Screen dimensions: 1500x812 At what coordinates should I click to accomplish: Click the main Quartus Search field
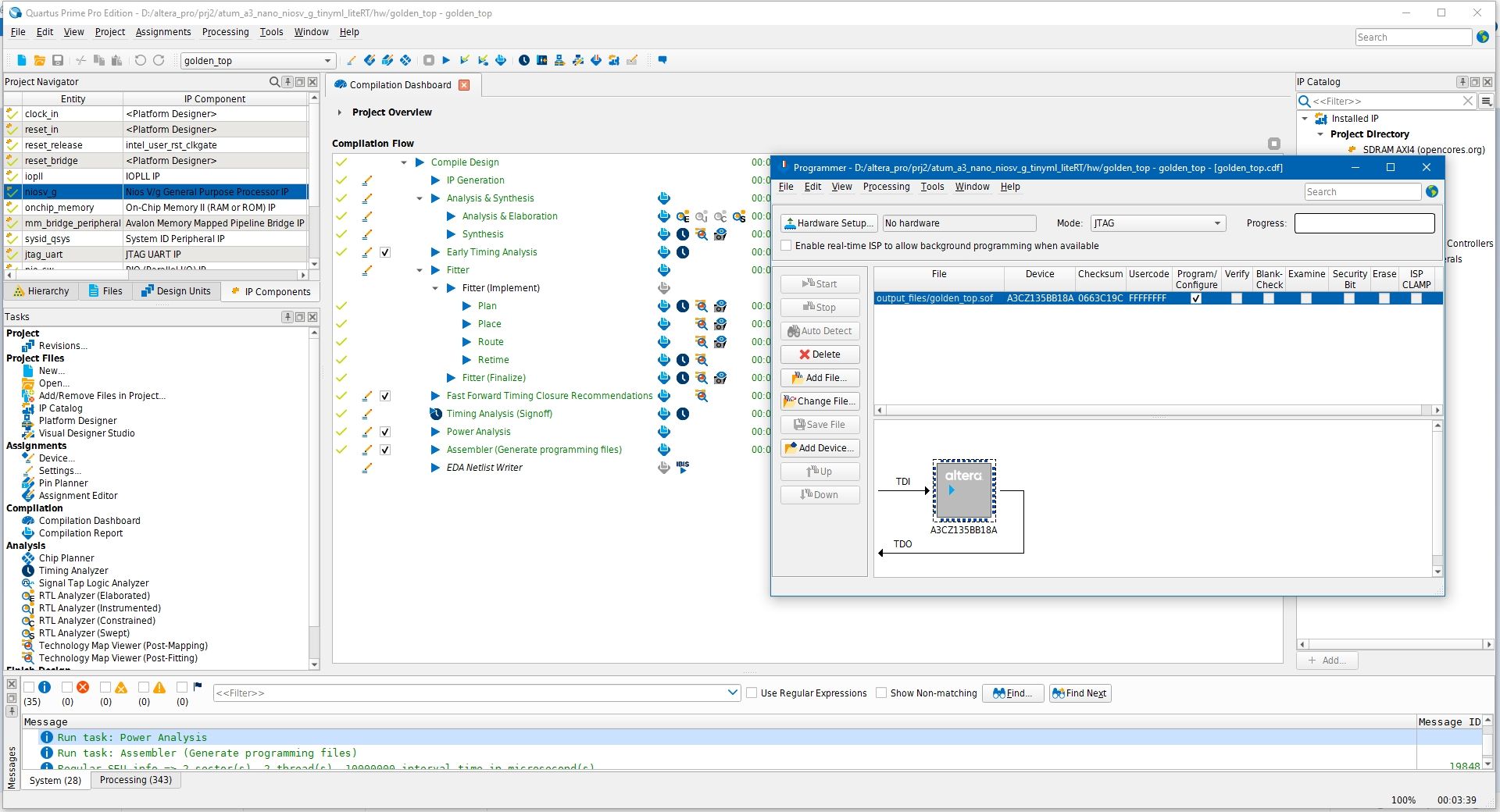pyautogui.click(x=1413, y=37)
